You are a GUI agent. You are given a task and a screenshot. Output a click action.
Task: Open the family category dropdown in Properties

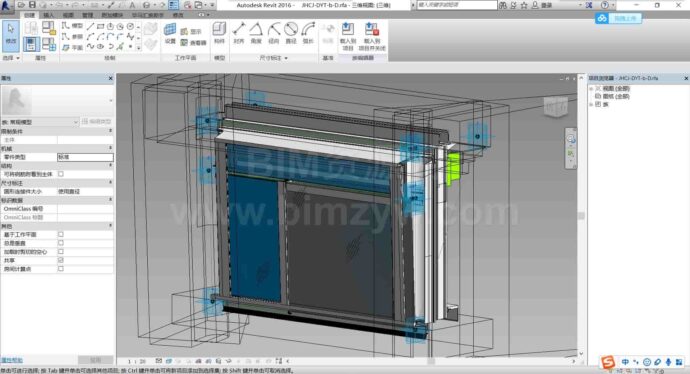(x=40, y=122)
